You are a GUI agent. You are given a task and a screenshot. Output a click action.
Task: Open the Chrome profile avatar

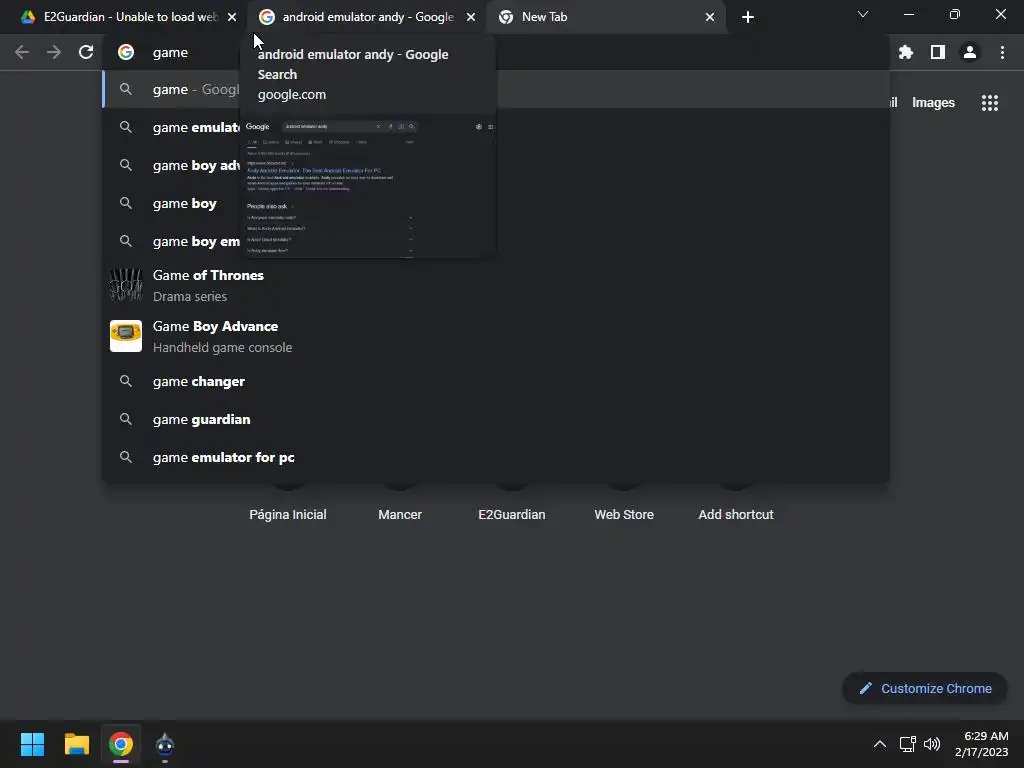[970, 52]
